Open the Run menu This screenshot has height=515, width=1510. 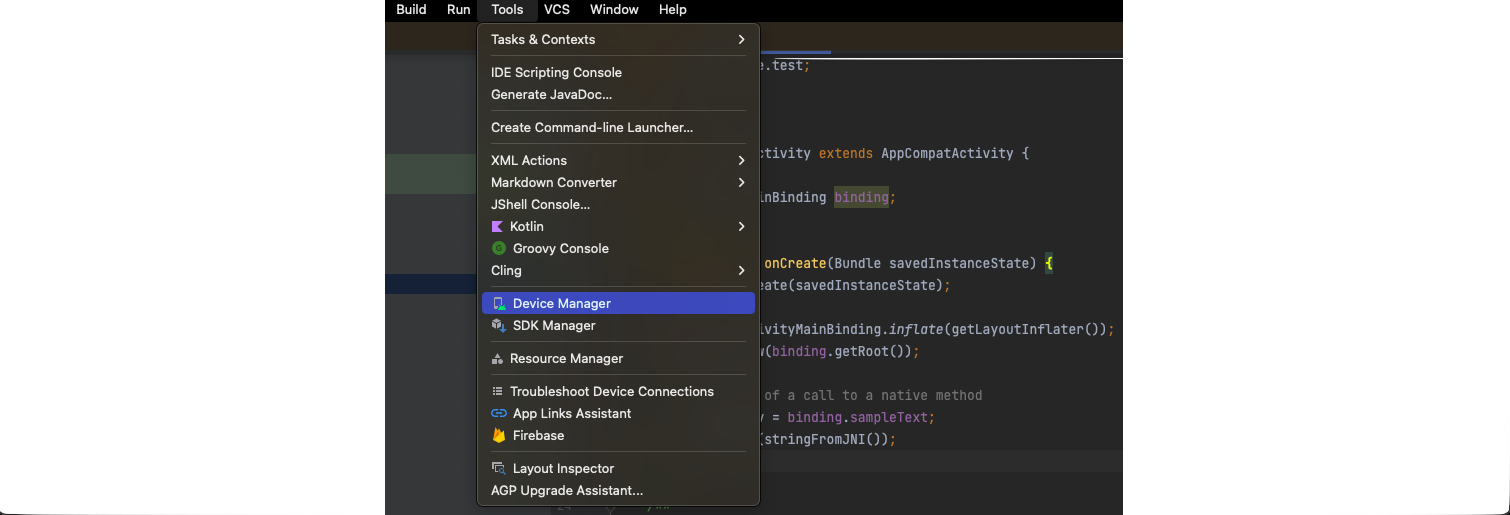(x=458, y=9)
